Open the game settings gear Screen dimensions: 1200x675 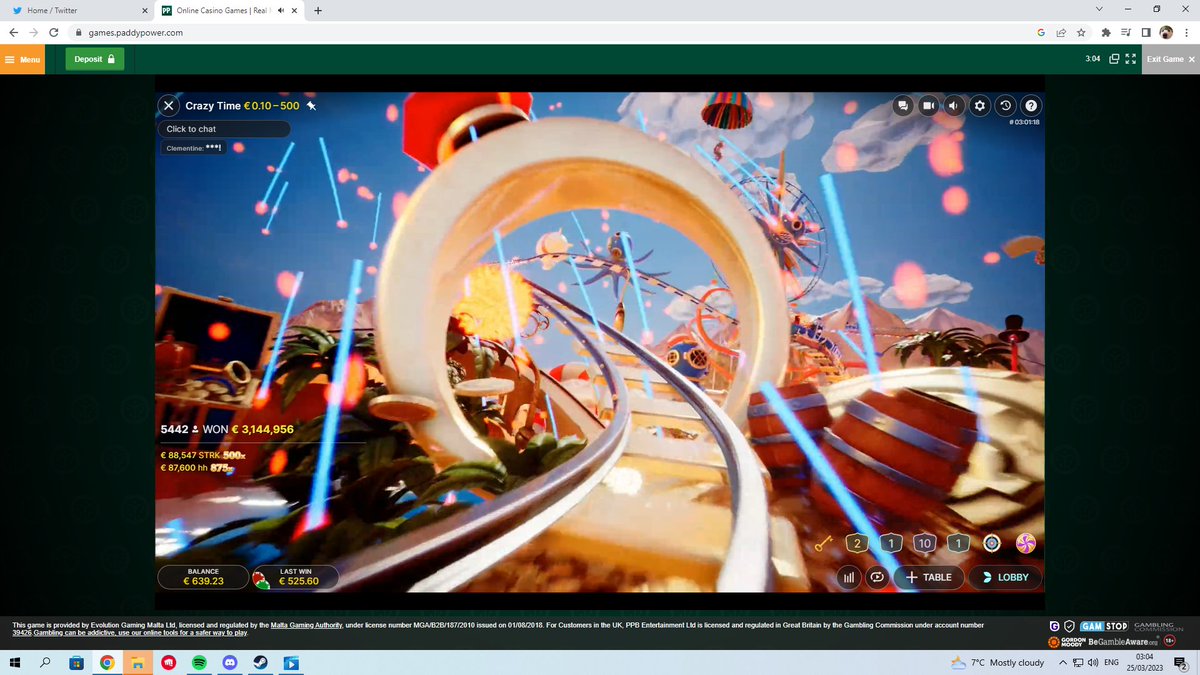tap(980, 105)
